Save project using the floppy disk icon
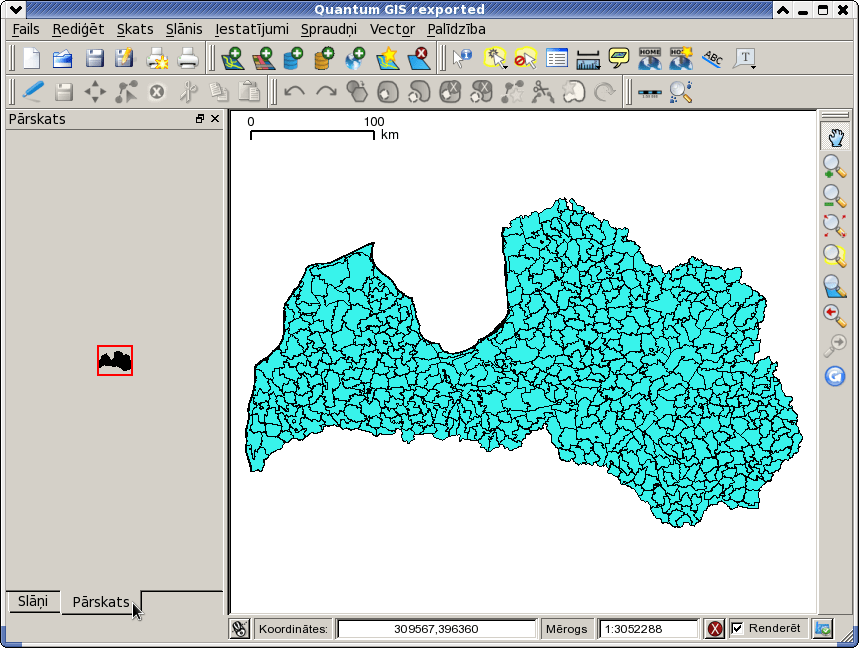The height and width of the screenshot is (648, 859). 94,59
